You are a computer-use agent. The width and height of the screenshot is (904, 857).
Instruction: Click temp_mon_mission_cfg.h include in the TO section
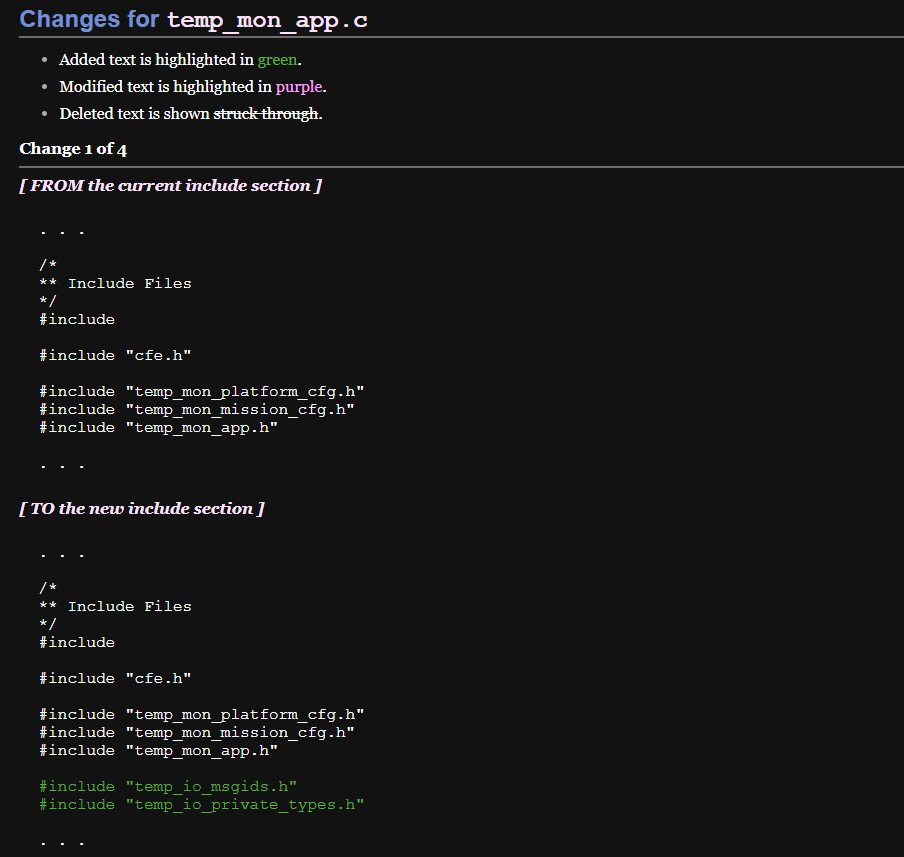pos(196,733)
